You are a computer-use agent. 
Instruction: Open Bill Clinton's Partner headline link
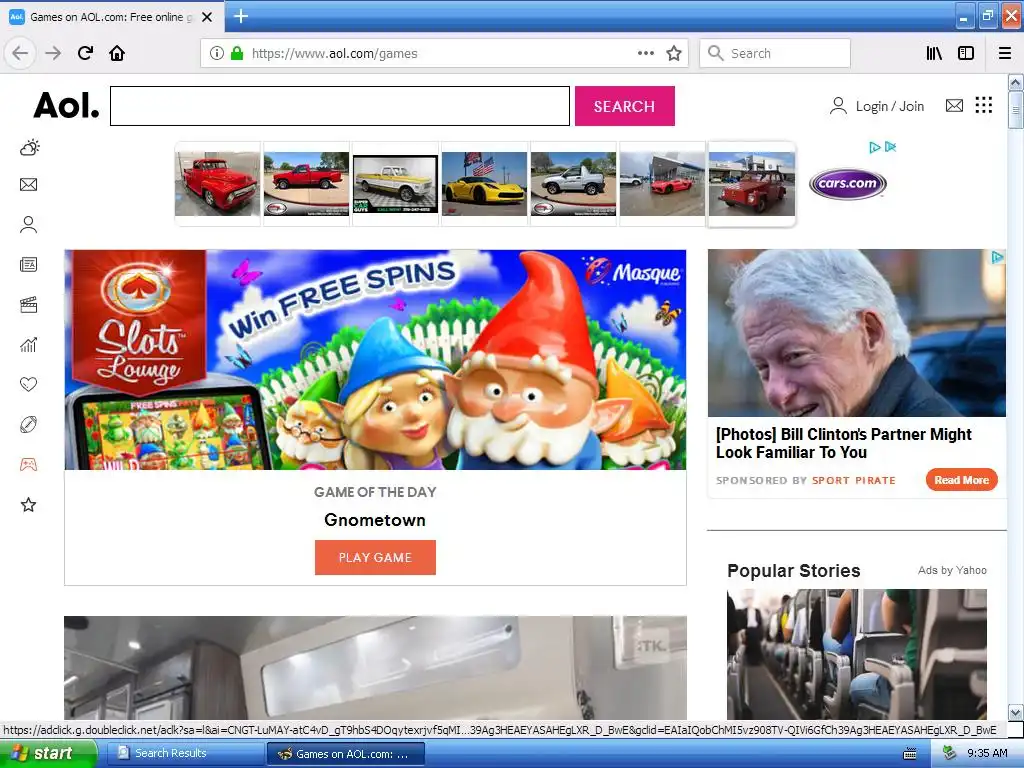843,443
